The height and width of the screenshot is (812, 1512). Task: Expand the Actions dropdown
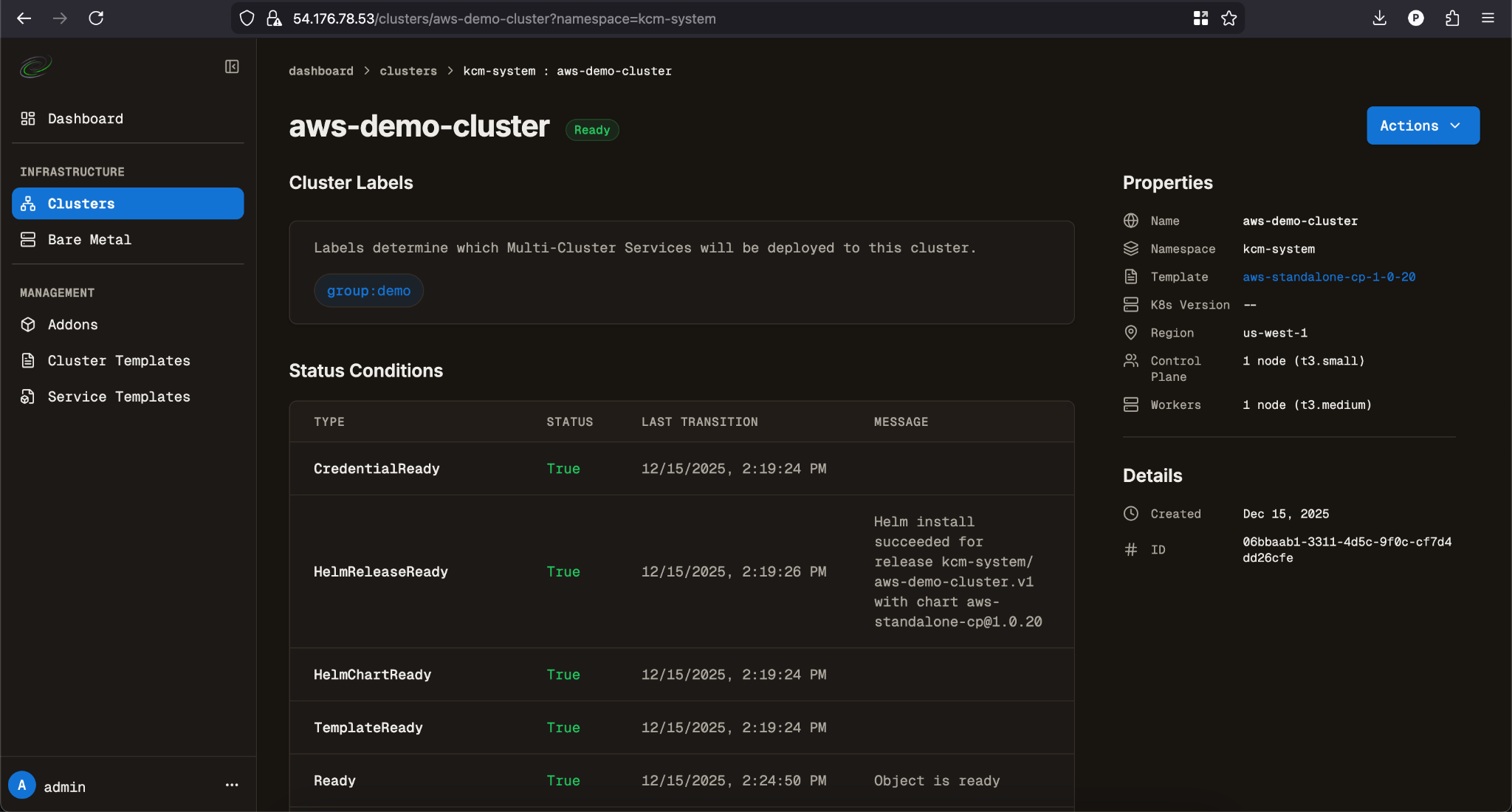tap(1422, 125)
